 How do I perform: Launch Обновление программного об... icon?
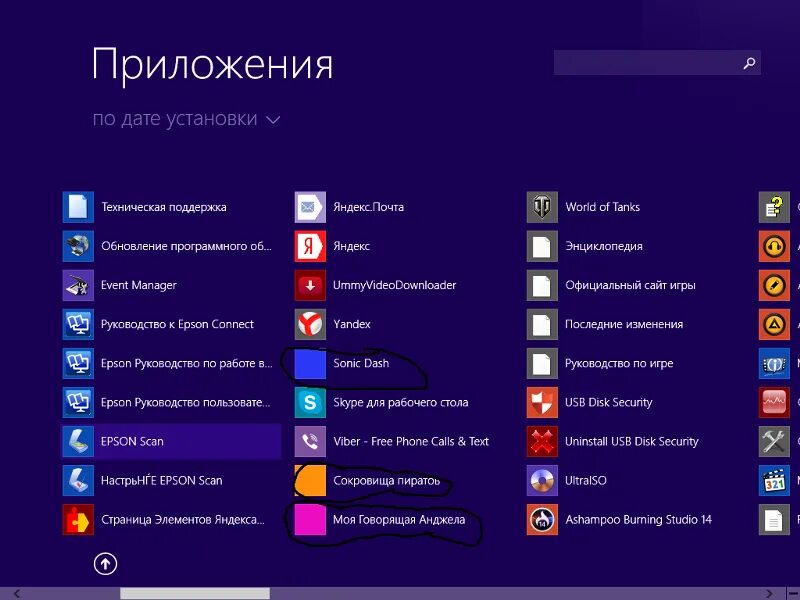(x=78, y=246)
